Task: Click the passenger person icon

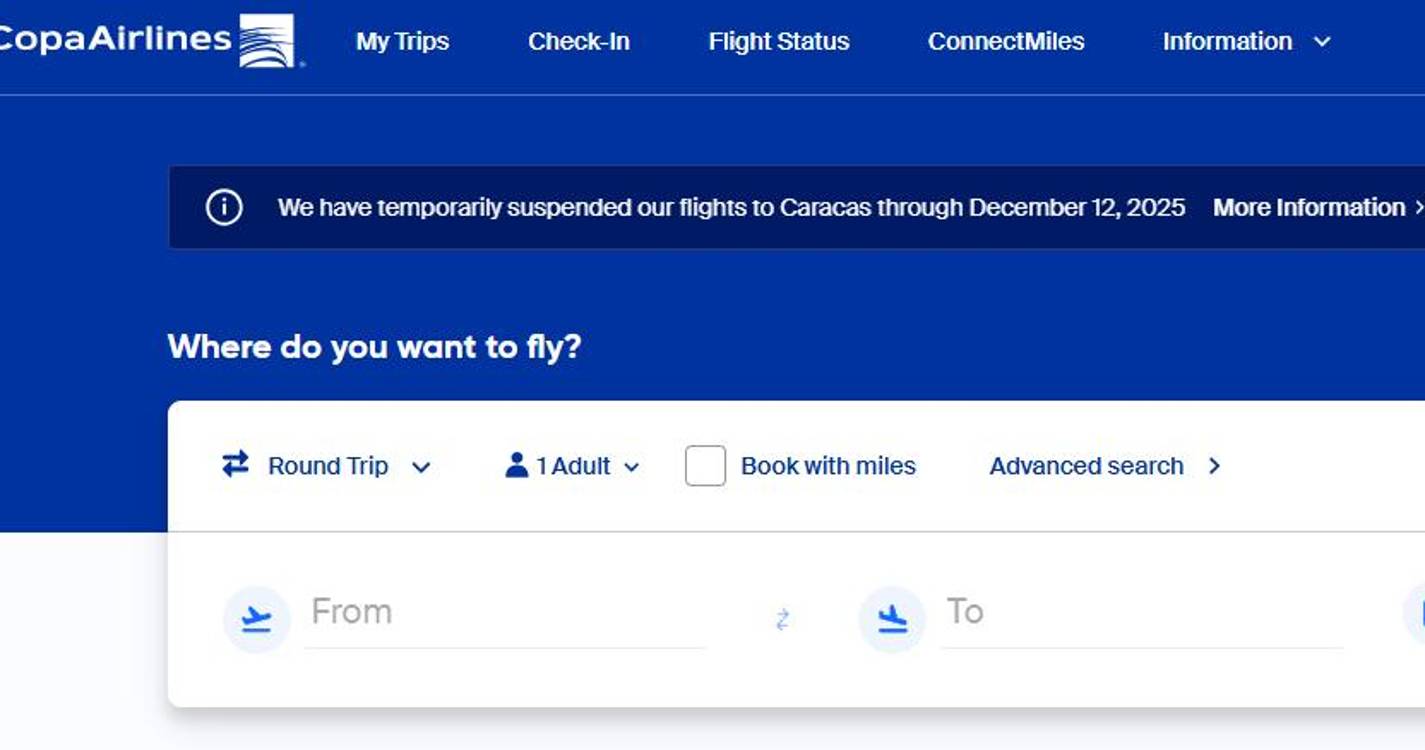Action: (516, 465)
